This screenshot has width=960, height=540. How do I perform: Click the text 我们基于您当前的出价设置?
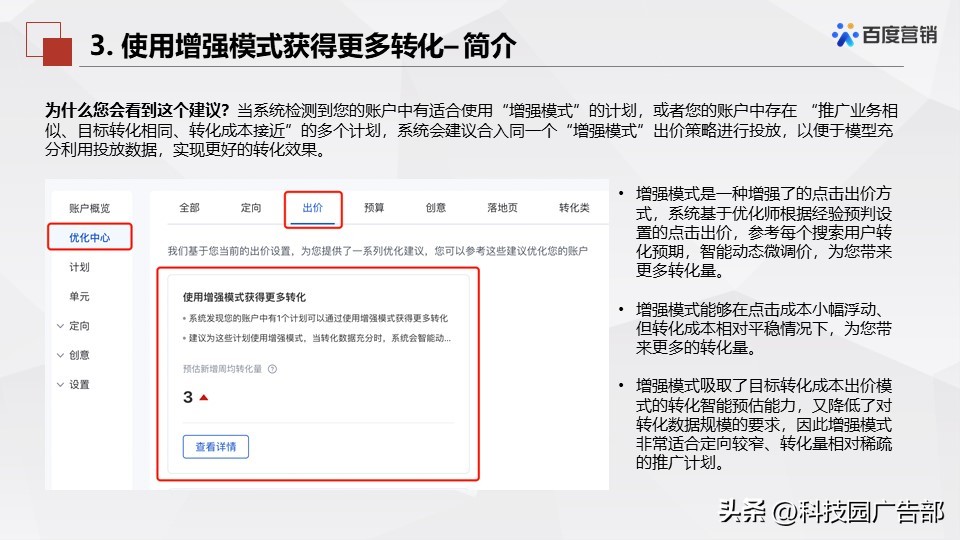378,250
